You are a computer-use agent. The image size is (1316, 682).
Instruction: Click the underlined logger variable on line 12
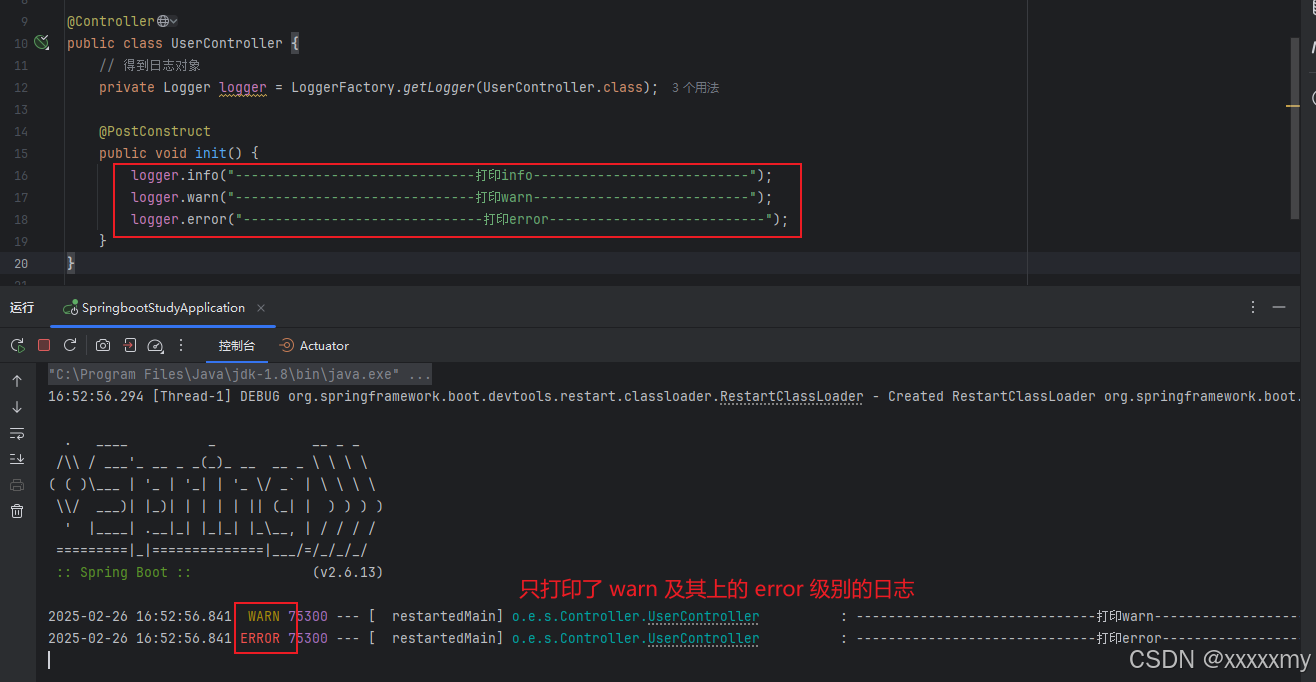point(243,87)
